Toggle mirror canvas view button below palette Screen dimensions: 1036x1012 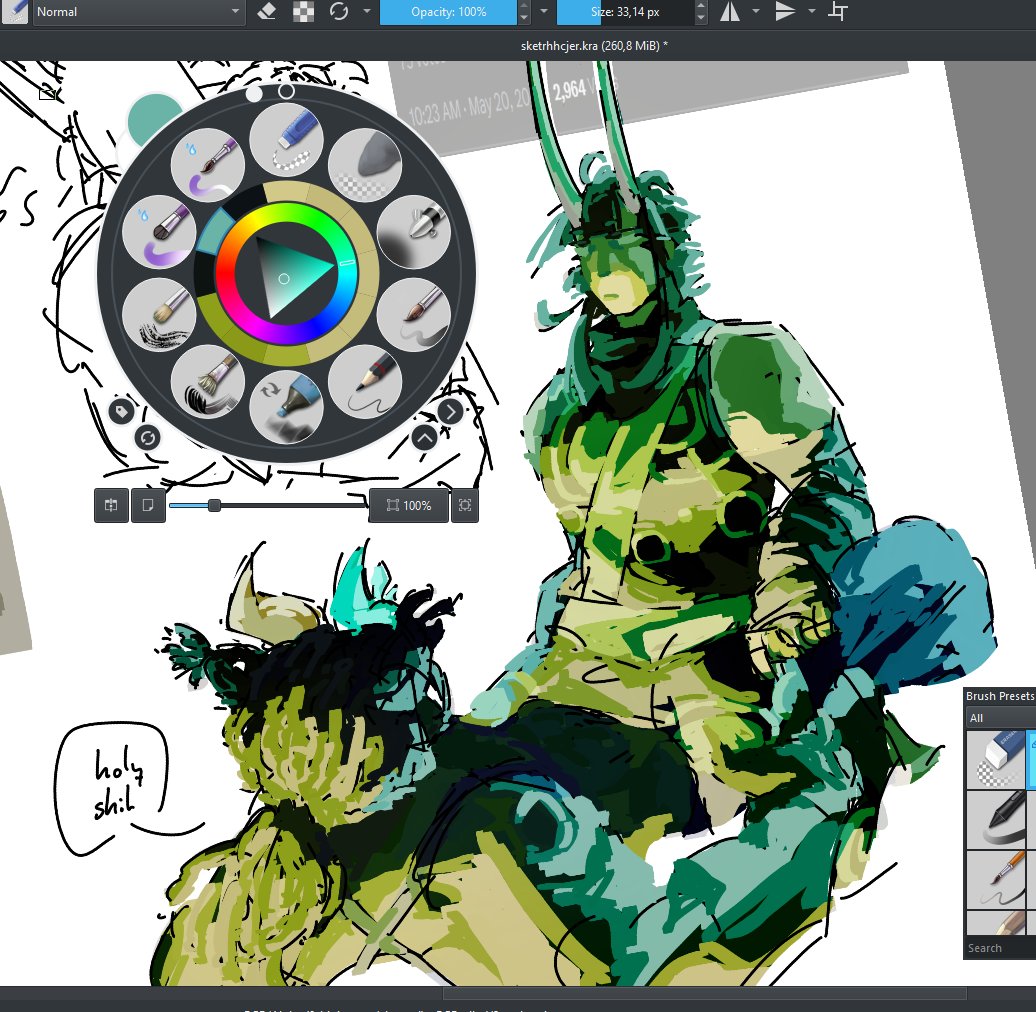[111, 505]
